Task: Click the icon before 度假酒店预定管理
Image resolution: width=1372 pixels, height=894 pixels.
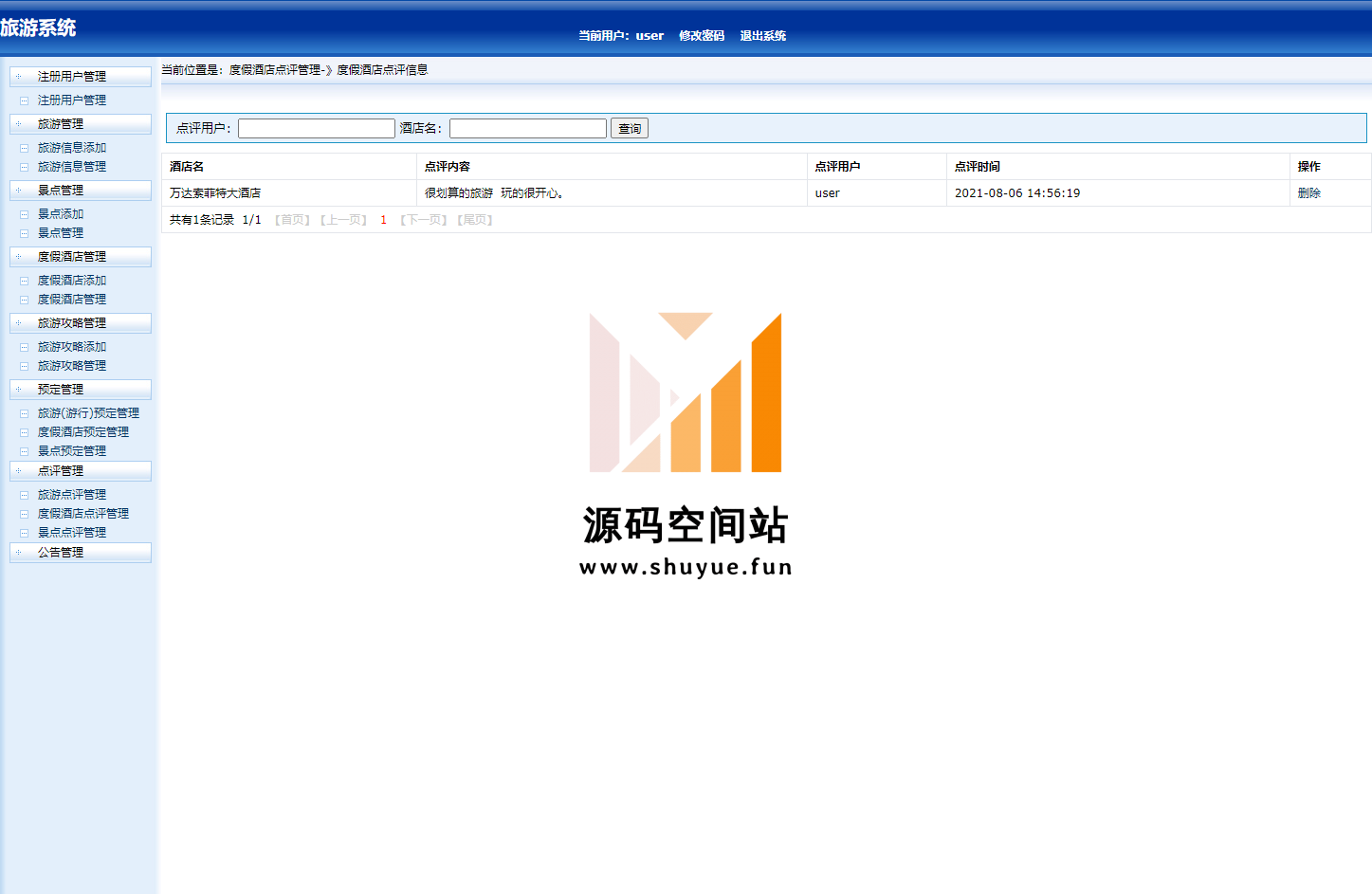Action: pyautogui.click(x=24, y=432)
